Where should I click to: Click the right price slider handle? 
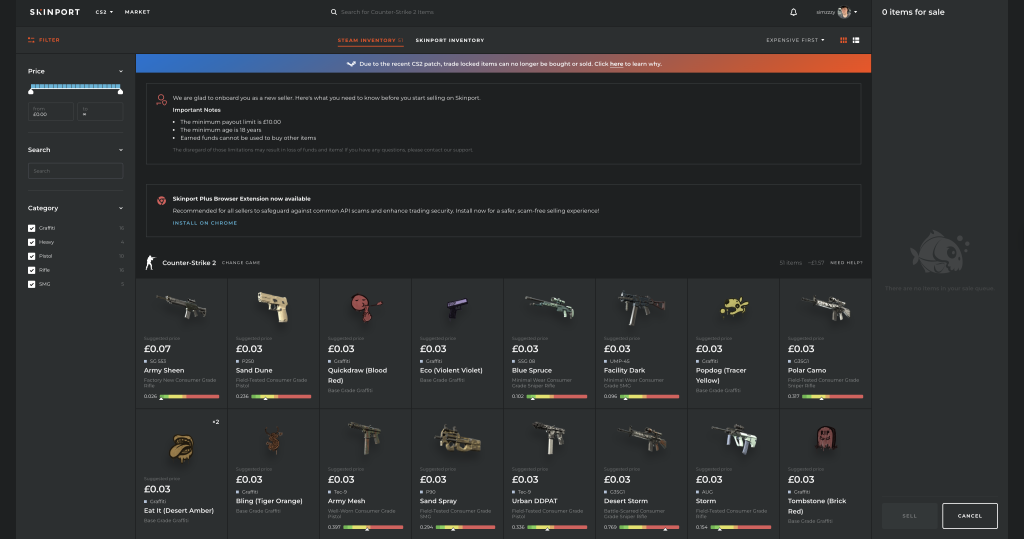tap(121, 91)
